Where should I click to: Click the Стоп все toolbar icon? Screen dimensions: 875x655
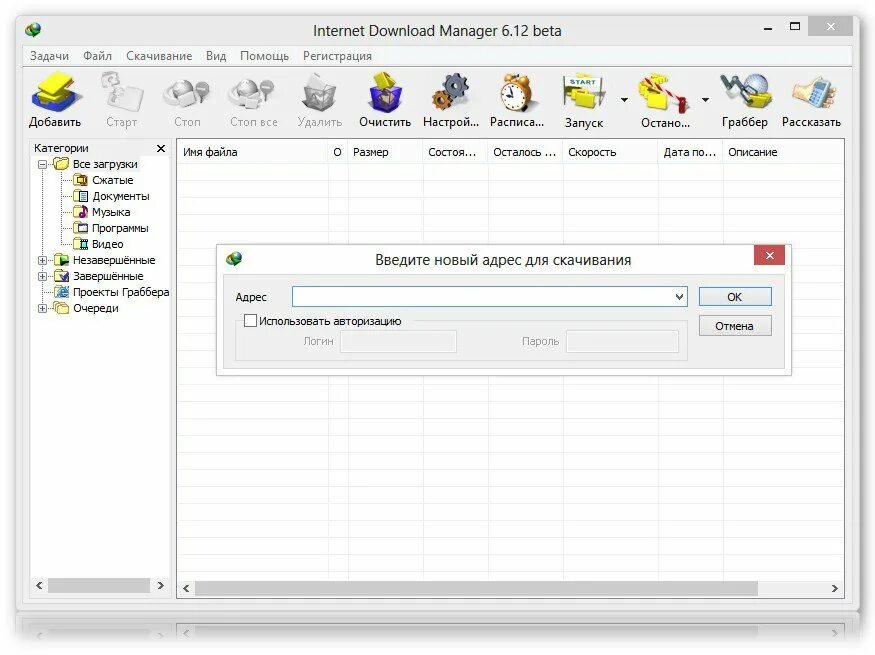point(253,93)
